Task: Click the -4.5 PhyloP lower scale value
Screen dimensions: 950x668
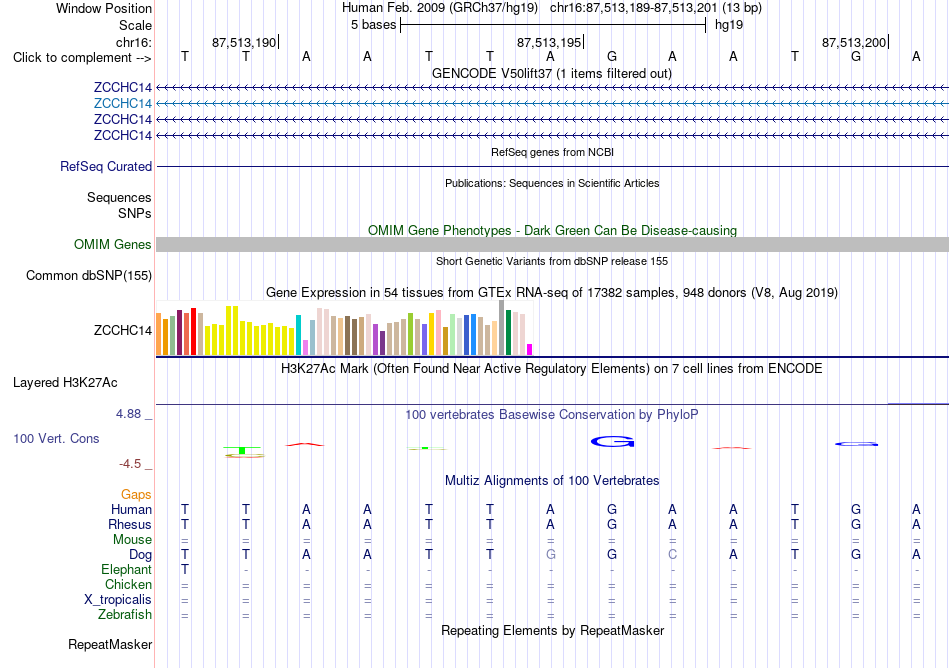Action: [x=130, y=464]
